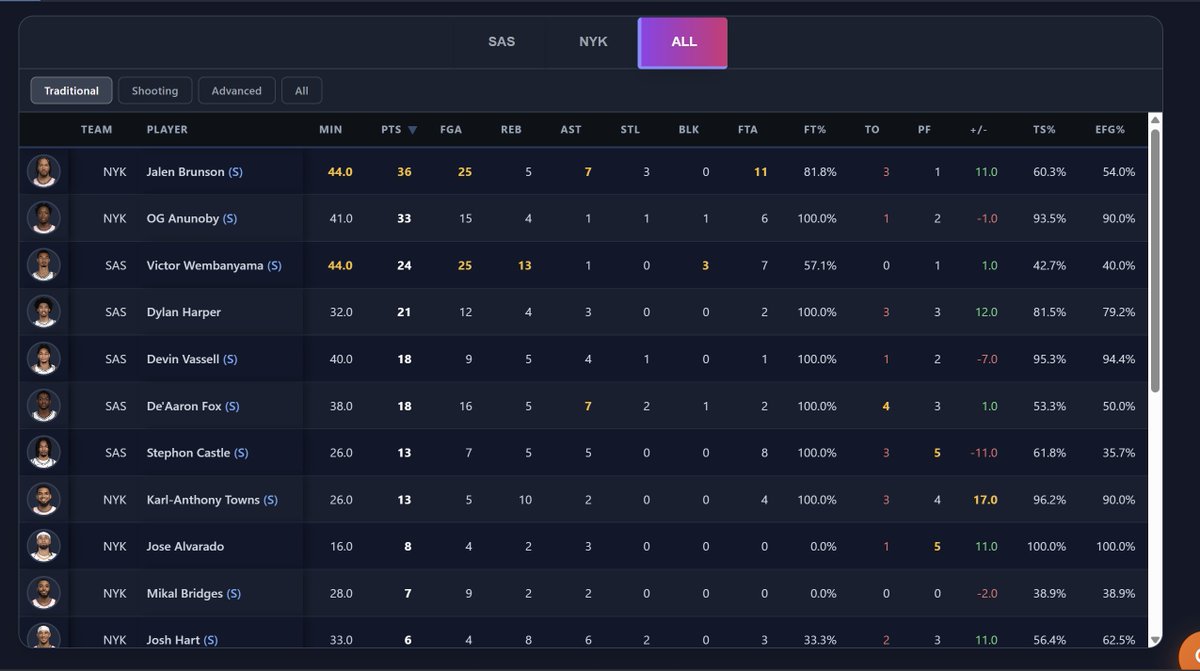Click Brunson's 81.8% FT% value
The height and width of the screenshot is (671, 1200).
point(819,172)
